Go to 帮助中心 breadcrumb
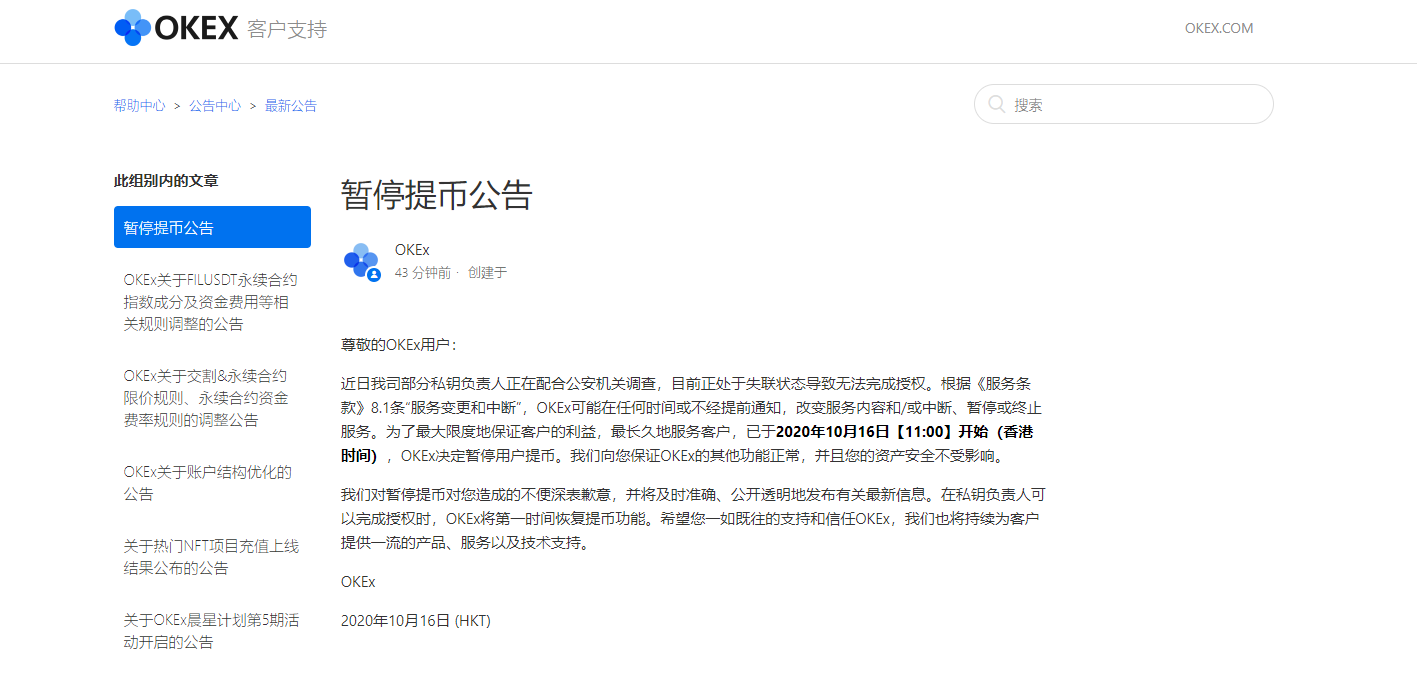Image resolution: width=1417 pixels, height=684 pixels. [x=140, y=105]
